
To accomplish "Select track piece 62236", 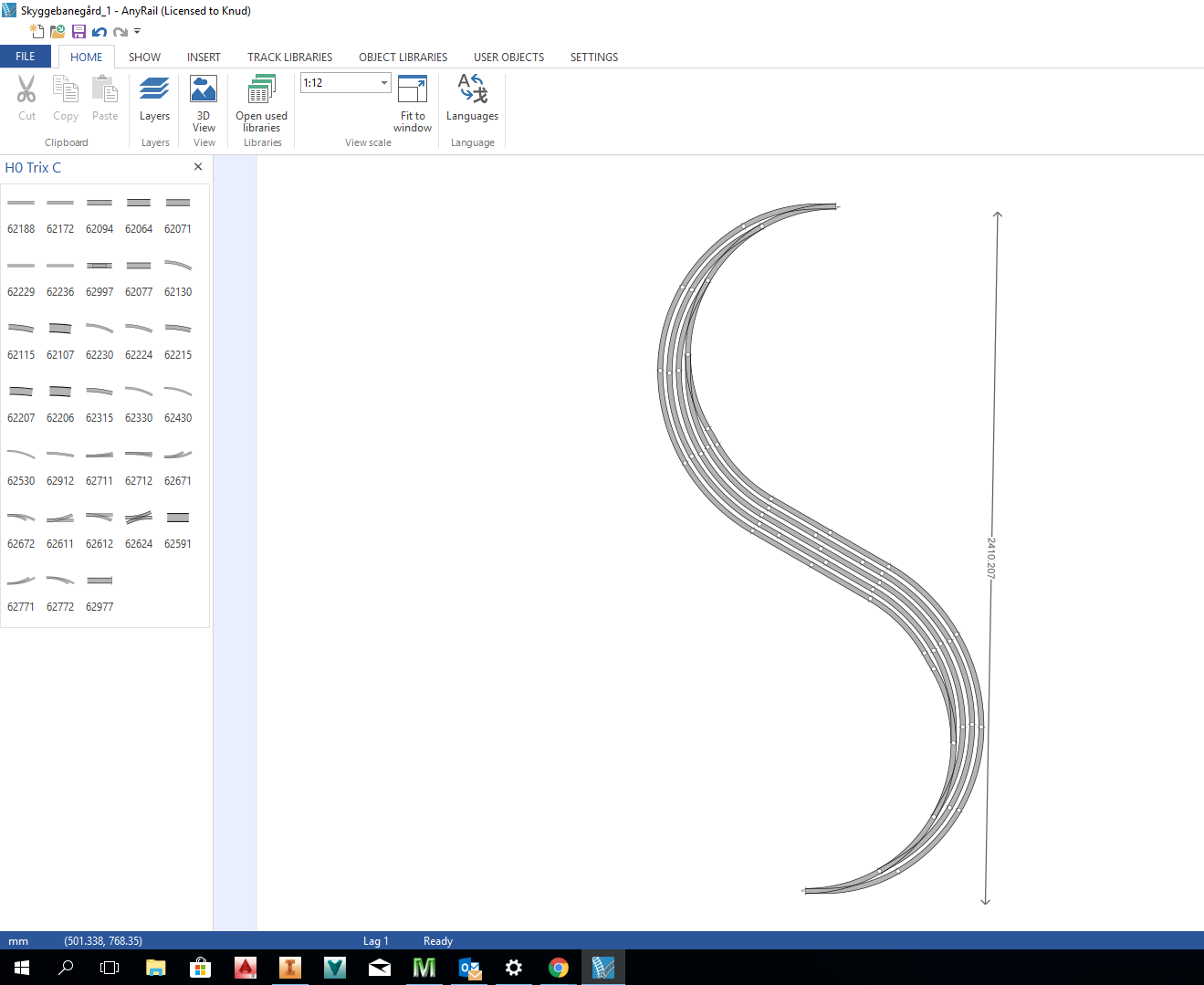I will tap(60, 277).
